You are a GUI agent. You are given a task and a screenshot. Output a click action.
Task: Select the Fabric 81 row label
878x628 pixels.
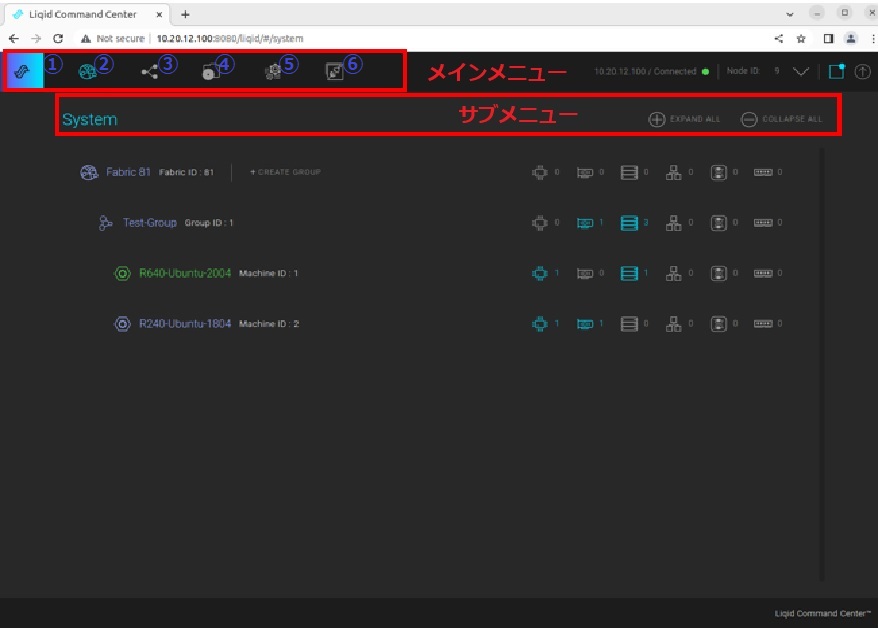coord(128,172)
